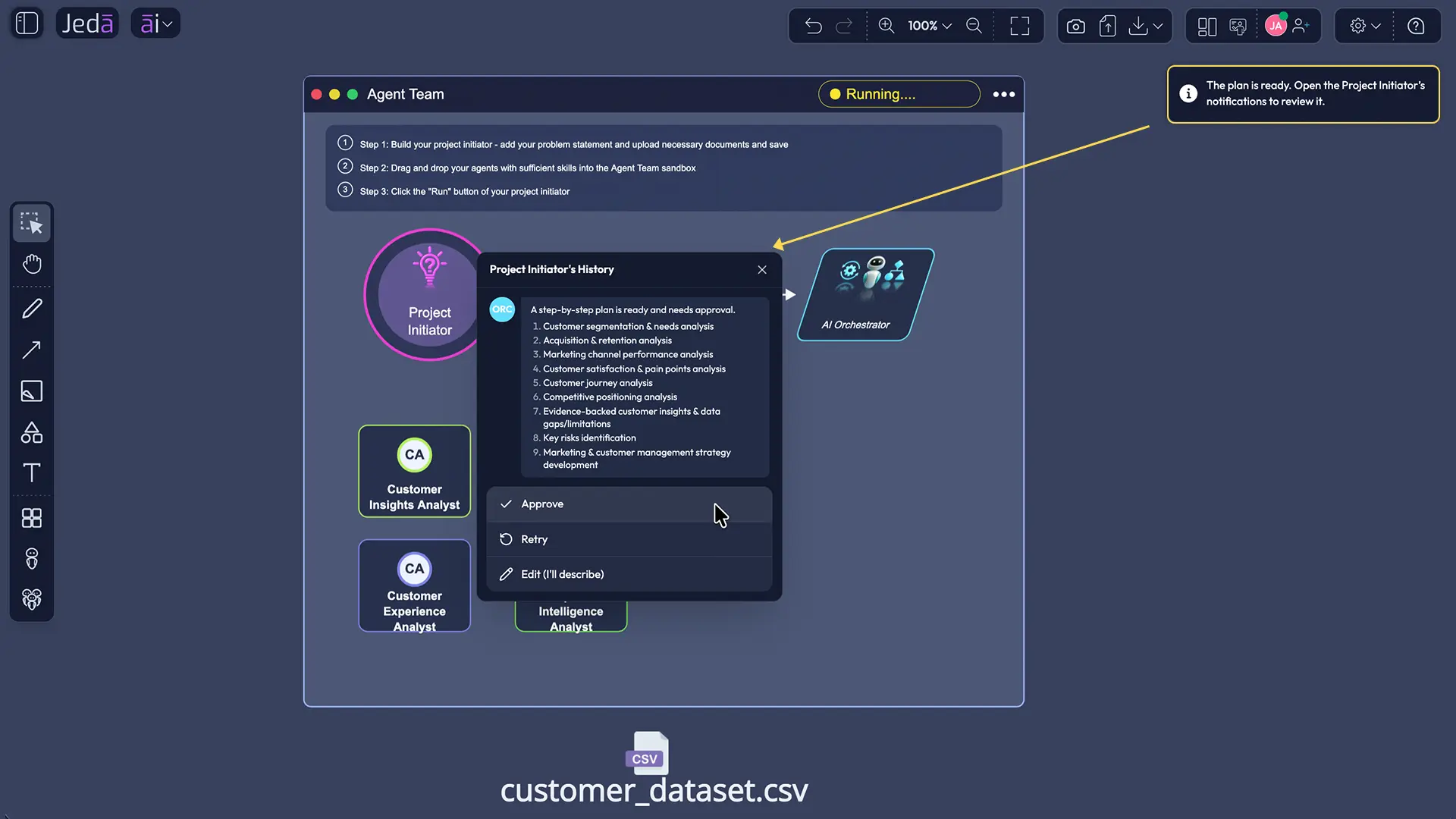Viewport: 1456px width, 819px height.
Task: Select the pencil draw tool
Action: coord(32,309)
